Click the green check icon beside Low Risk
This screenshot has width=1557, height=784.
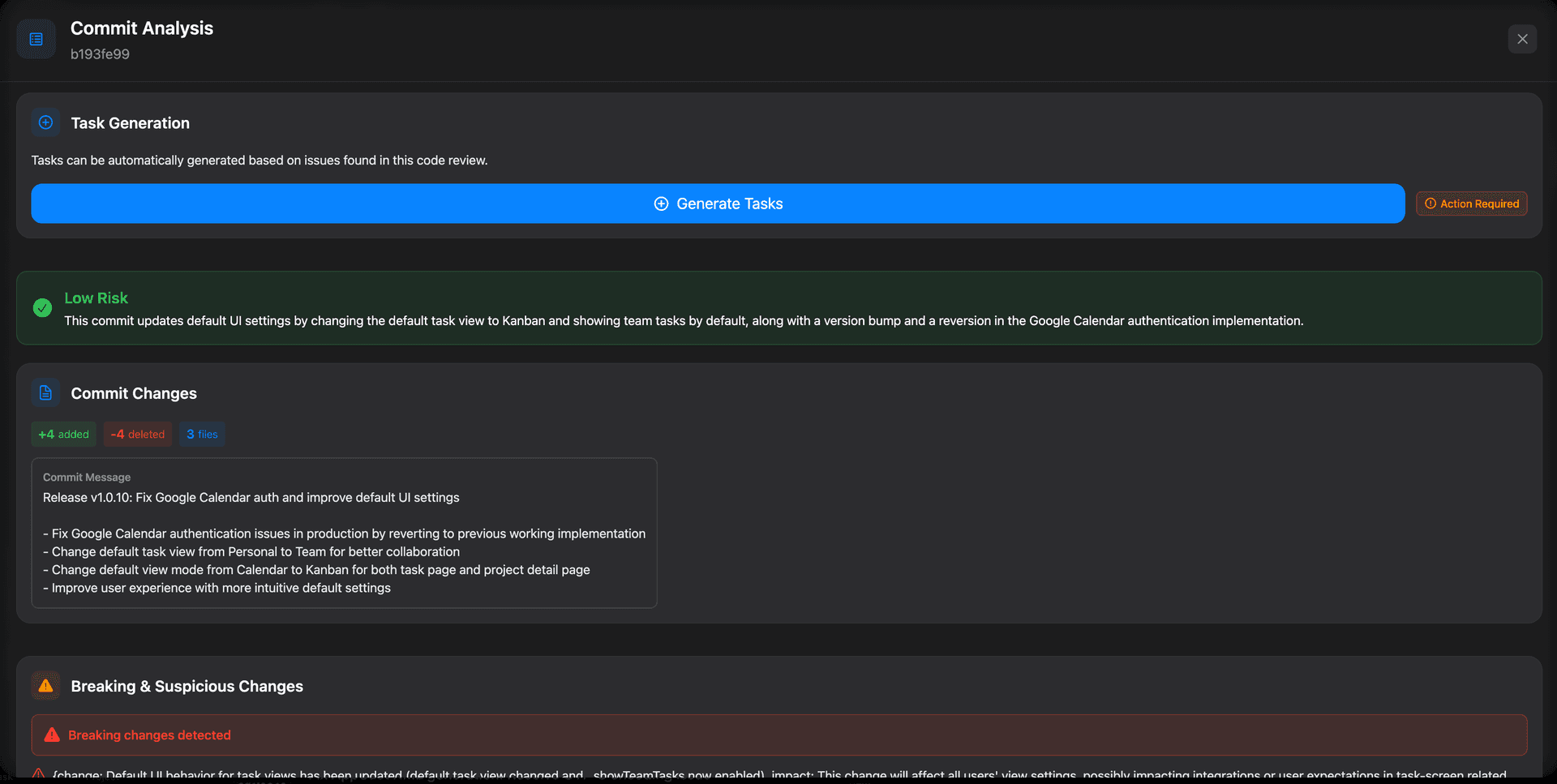[42, 308]
